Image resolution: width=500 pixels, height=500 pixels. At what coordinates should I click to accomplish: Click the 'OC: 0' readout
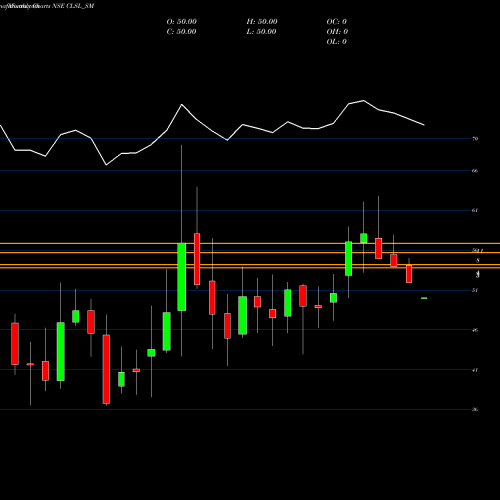[337, 22]
